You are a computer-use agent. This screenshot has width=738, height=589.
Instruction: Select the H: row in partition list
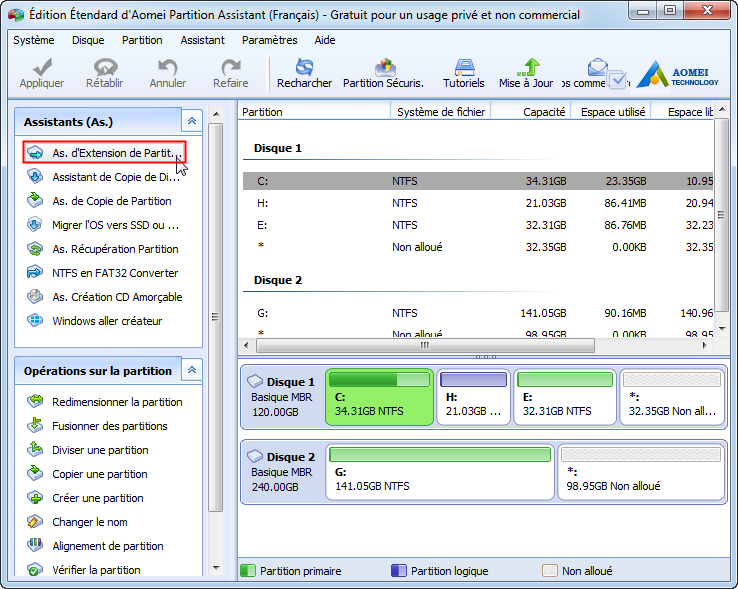click(x=478, y=203)
